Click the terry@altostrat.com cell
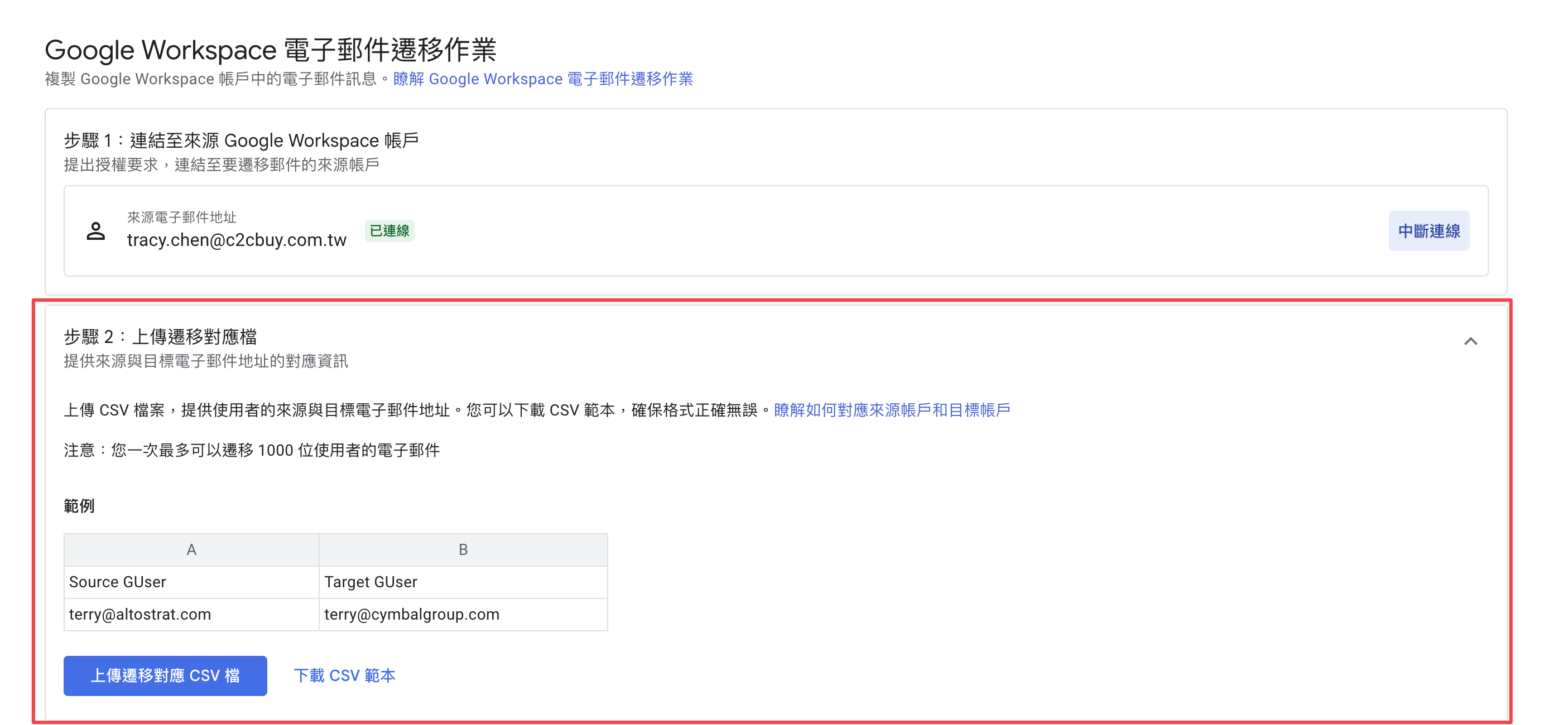 pyautogui.click(x=191, y=615)
